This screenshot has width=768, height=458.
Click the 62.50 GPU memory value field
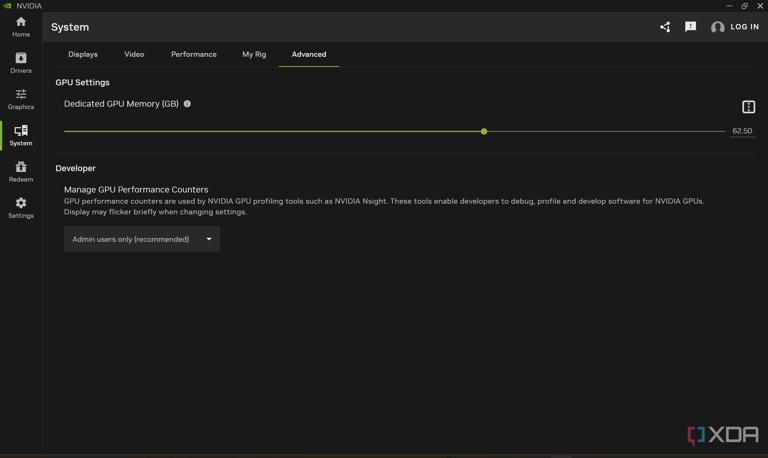[742, 131]
